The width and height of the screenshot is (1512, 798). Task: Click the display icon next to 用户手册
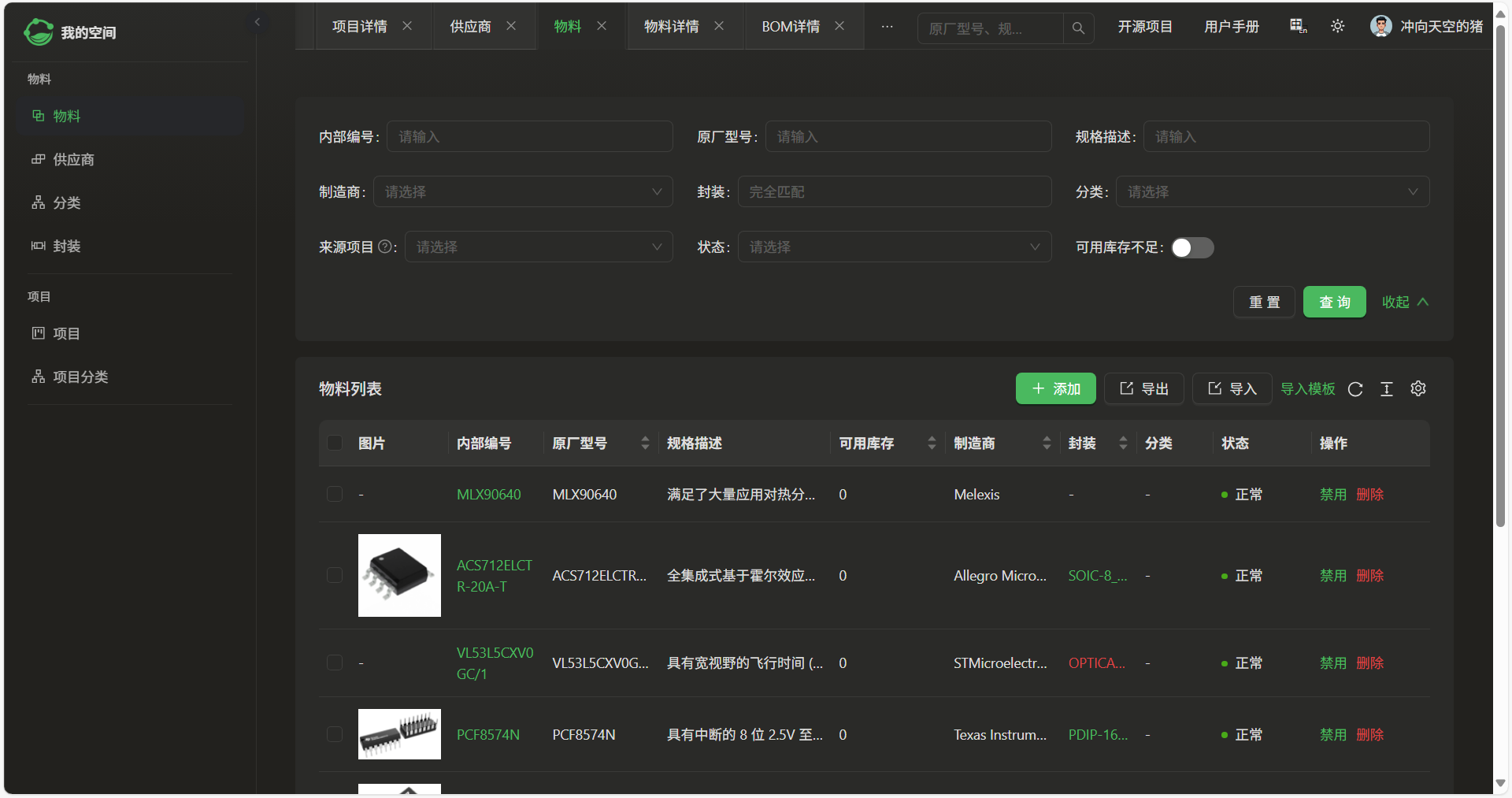[x=1298, y=27]
